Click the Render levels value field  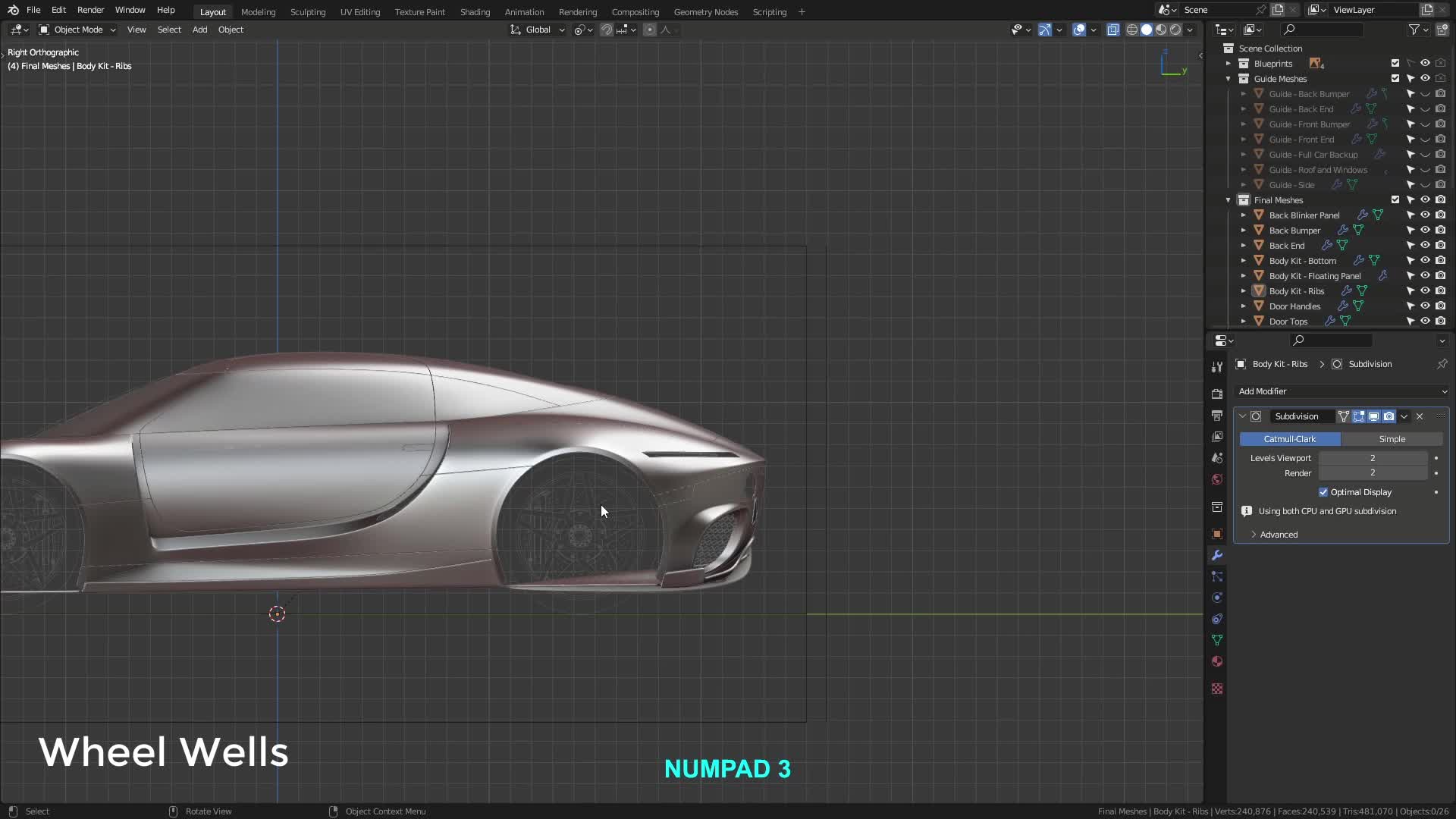(1373, 473)
